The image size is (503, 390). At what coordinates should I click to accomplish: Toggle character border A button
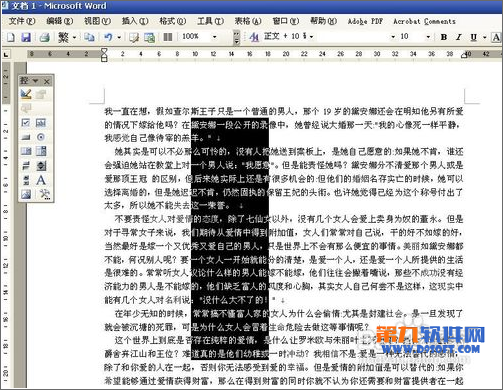click(x=496, y=37)
